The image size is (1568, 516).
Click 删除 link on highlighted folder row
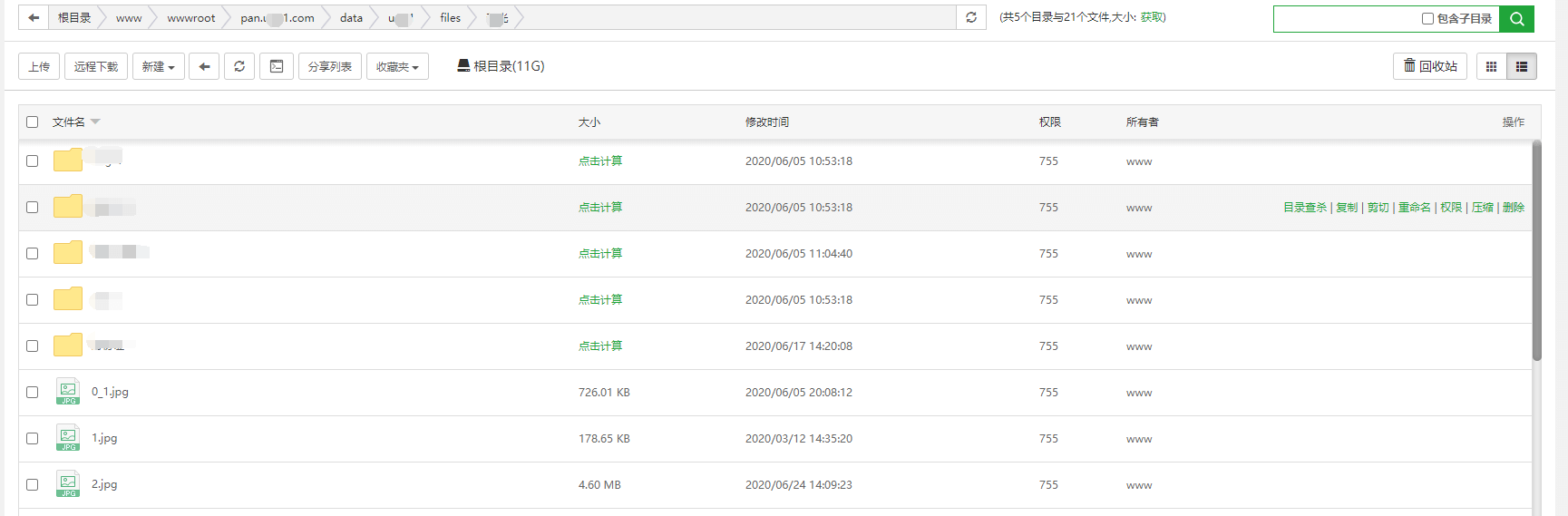pyautogui.click(x=1513, y=208)
